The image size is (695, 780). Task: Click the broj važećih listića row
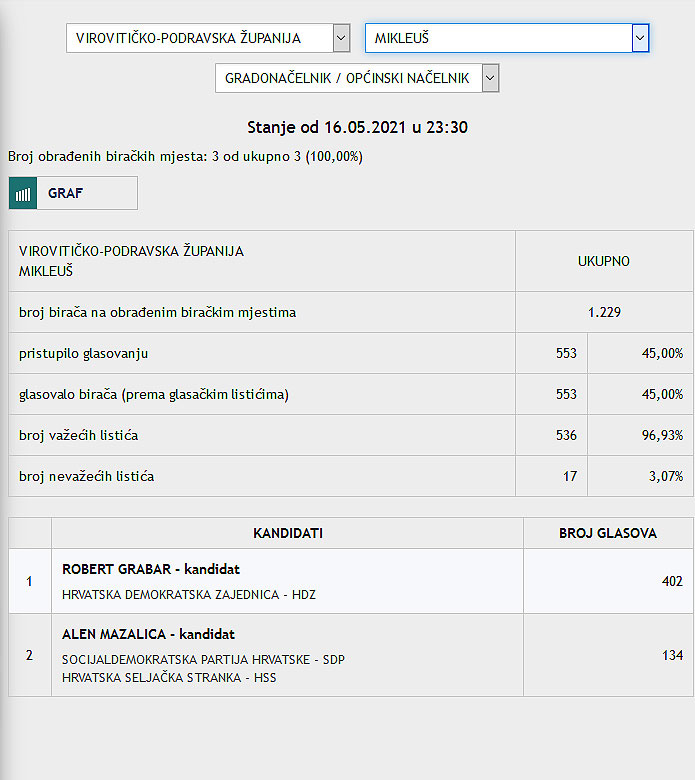pos(351,435)
